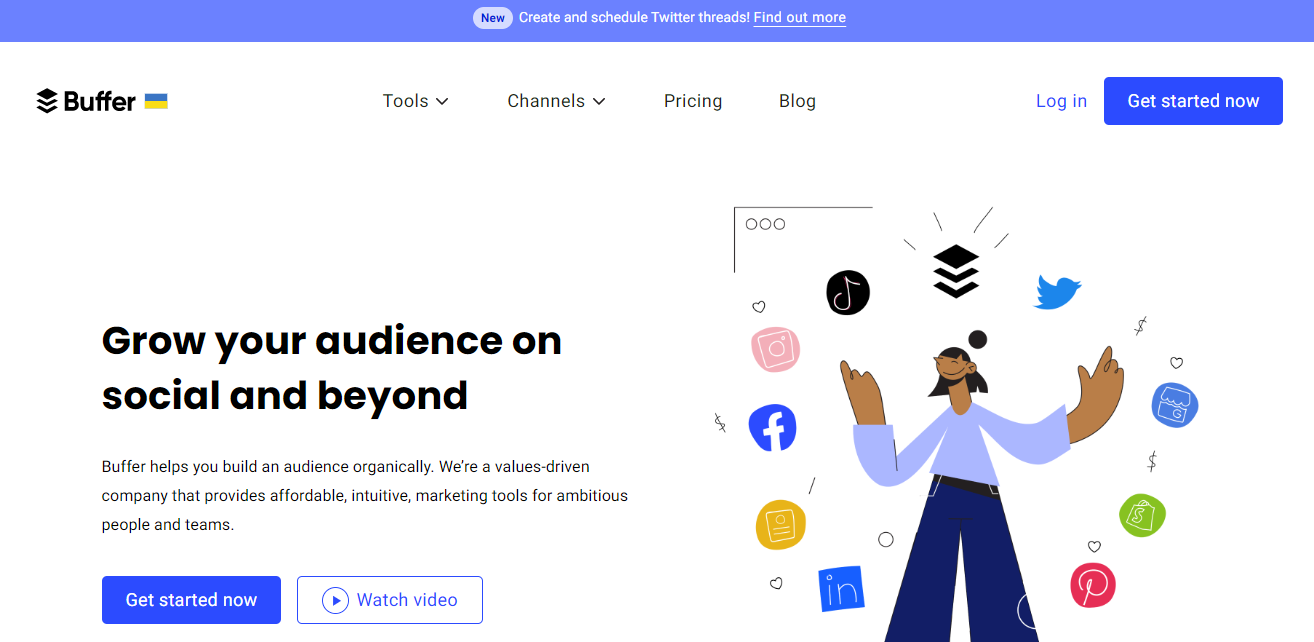1314x642 pixels.
Task: Click the yellow Start Page profile icon
Action: click(780, 524)
